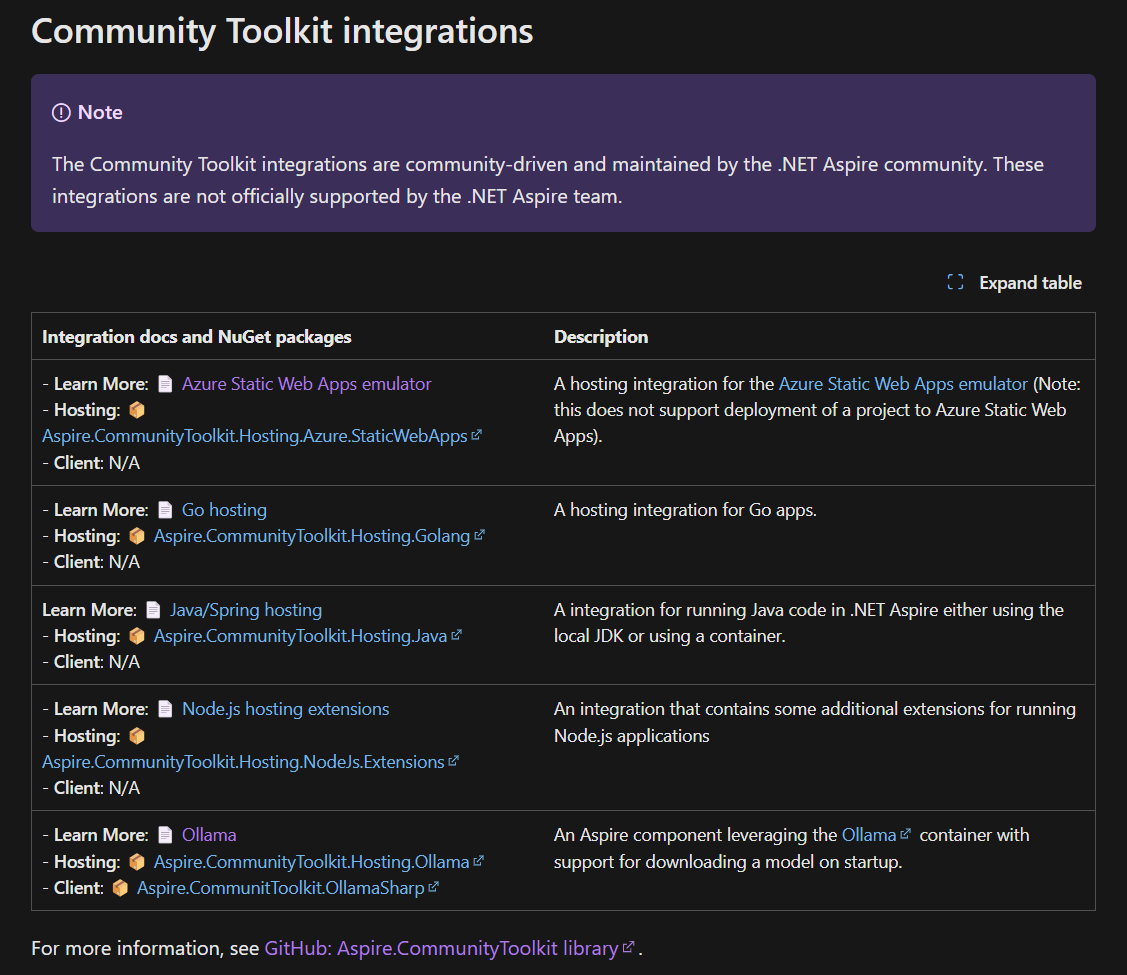This screenshot has height=975, width=1127.
Task: Click external-link icon after Hosting.Golang
Action: [479, 535]
